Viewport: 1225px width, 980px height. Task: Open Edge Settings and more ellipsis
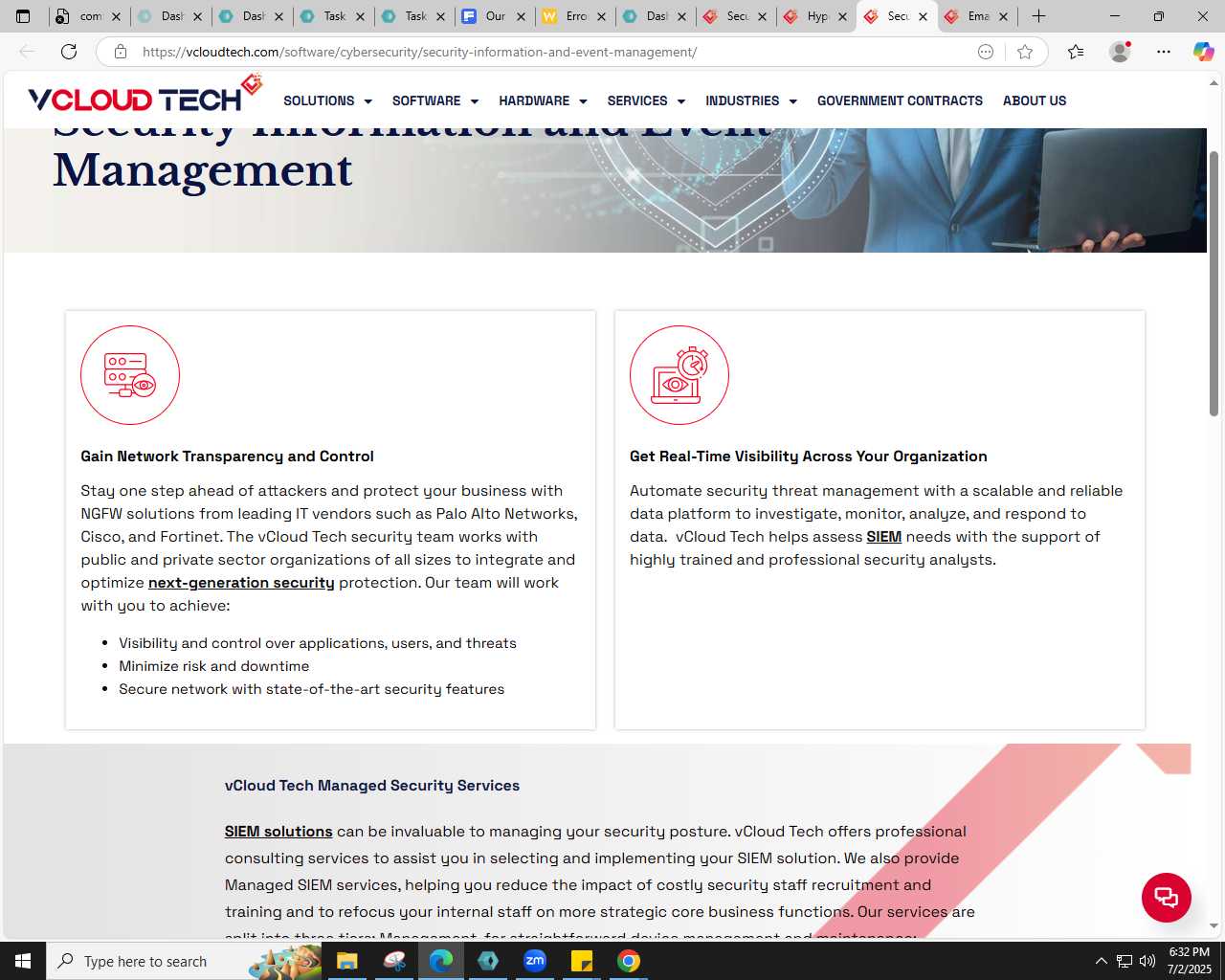[x=1164, y=52]
